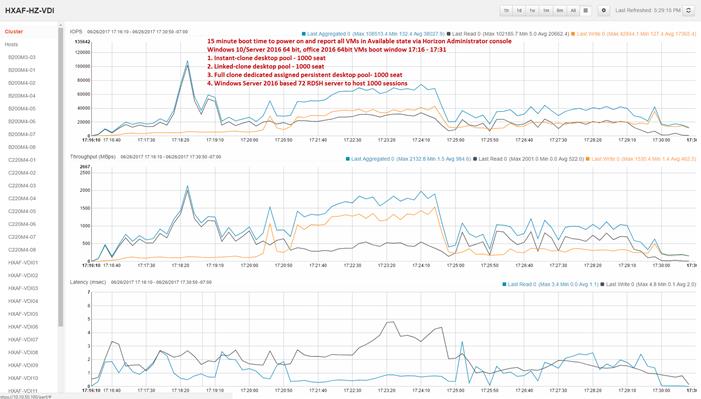Image resolution: width=701 pixels, height=399 pixels.
Task: Select the 1m time range button
Action: (x=546, y=10)
